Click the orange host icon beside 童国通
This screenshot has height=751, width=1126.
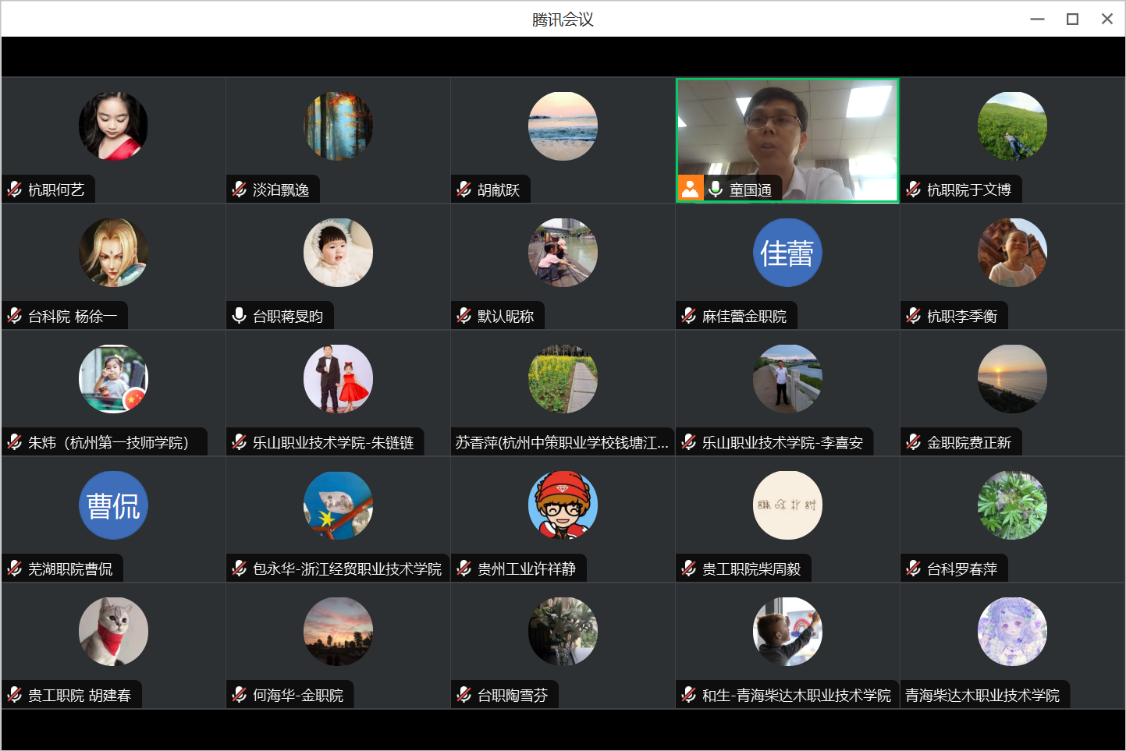pyautogui.click(x=690, y=189)
